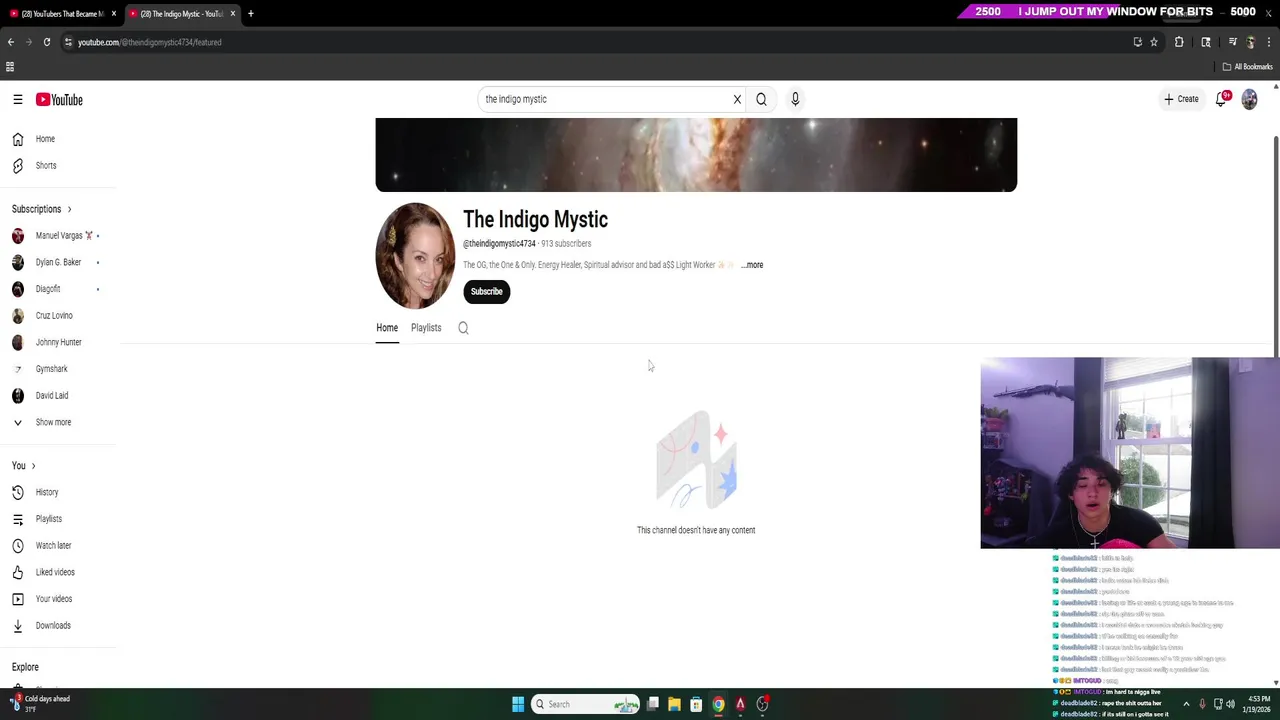Image resolution: width=1280 pixels, height=720 pixels.
Task: Run search with the magnifier button
Action: (761, 99)
